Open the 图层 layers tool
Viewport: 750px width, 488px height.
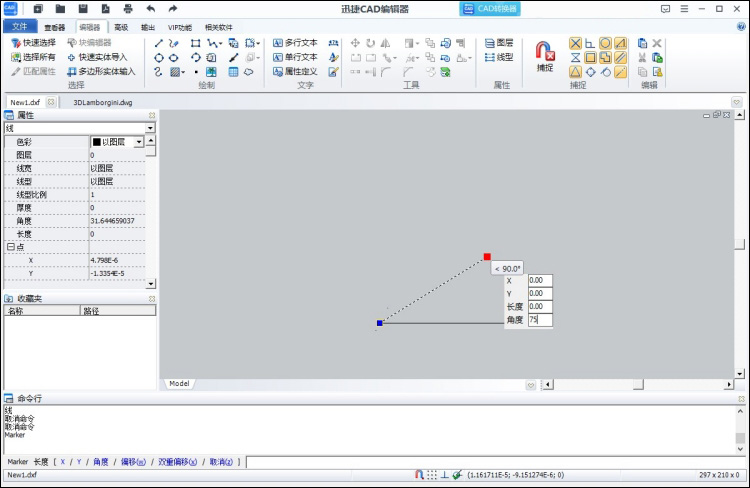coord(499,43)
